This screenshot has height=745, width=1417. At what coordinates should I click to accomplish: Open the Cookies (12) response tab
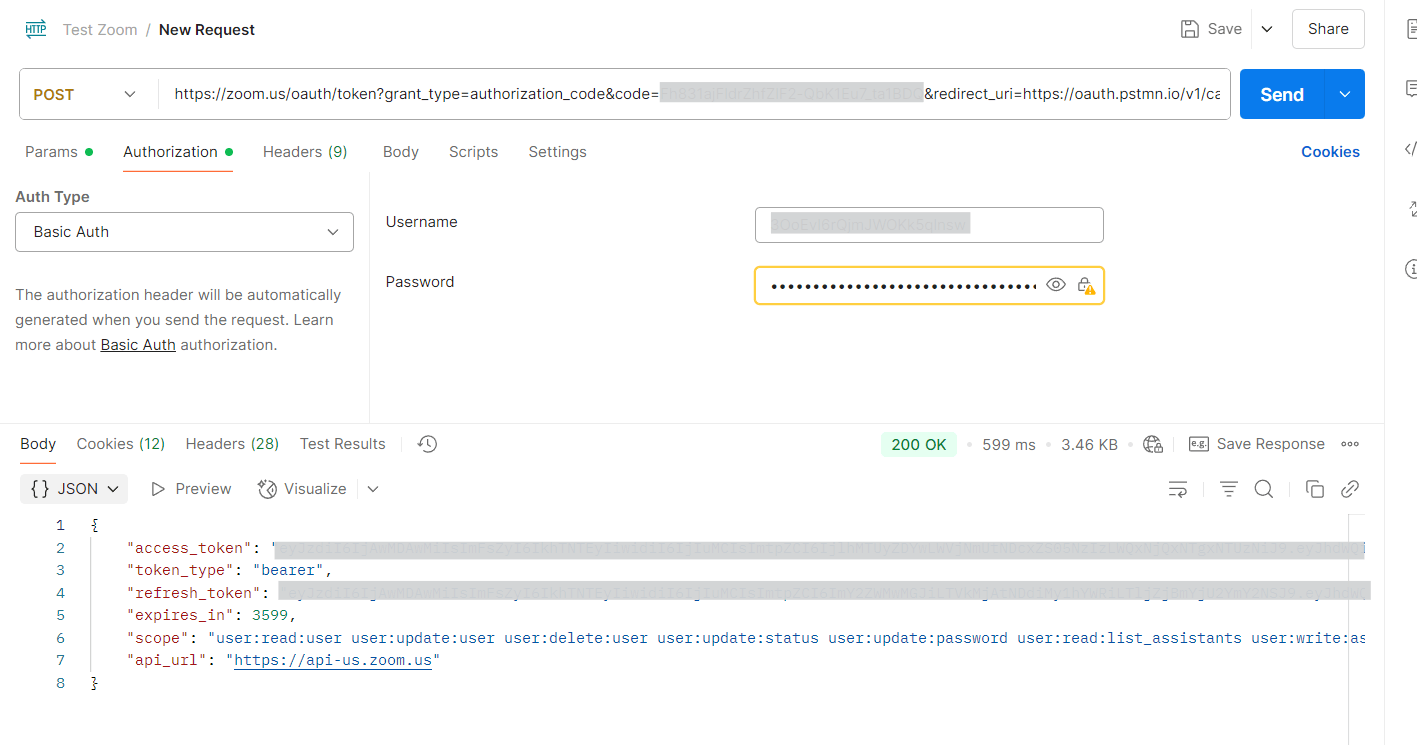click(x=120, y=443)
